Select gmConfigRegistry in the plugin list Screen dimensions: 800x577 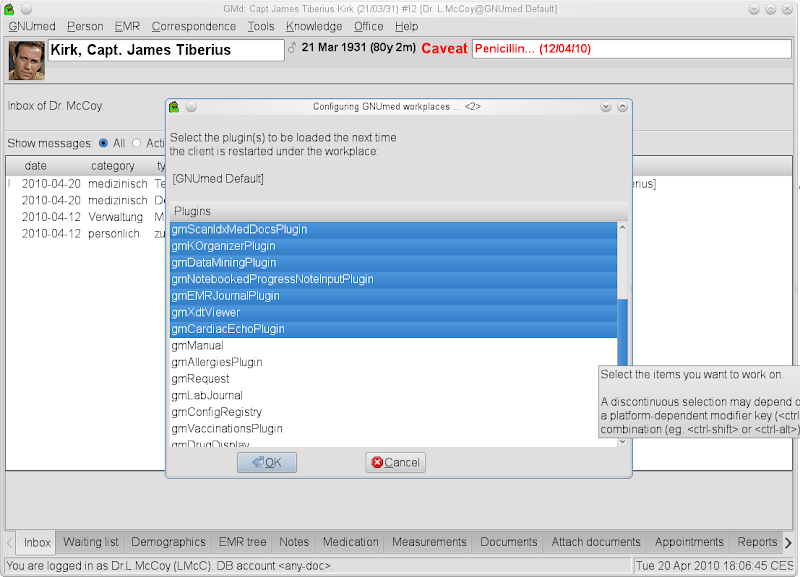click(393, 412)
